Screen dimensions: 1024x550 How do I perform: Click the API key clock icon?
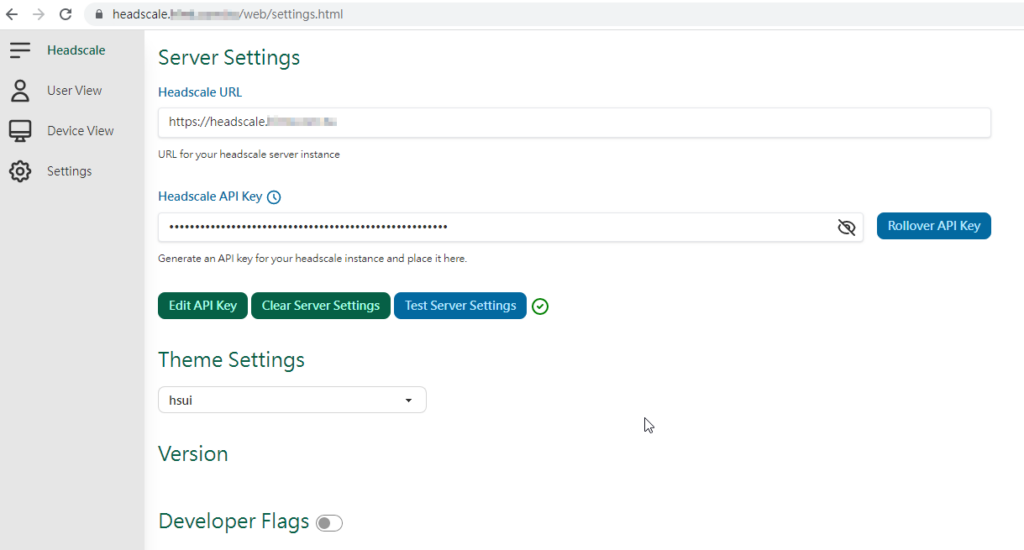[x=274, y=197]
